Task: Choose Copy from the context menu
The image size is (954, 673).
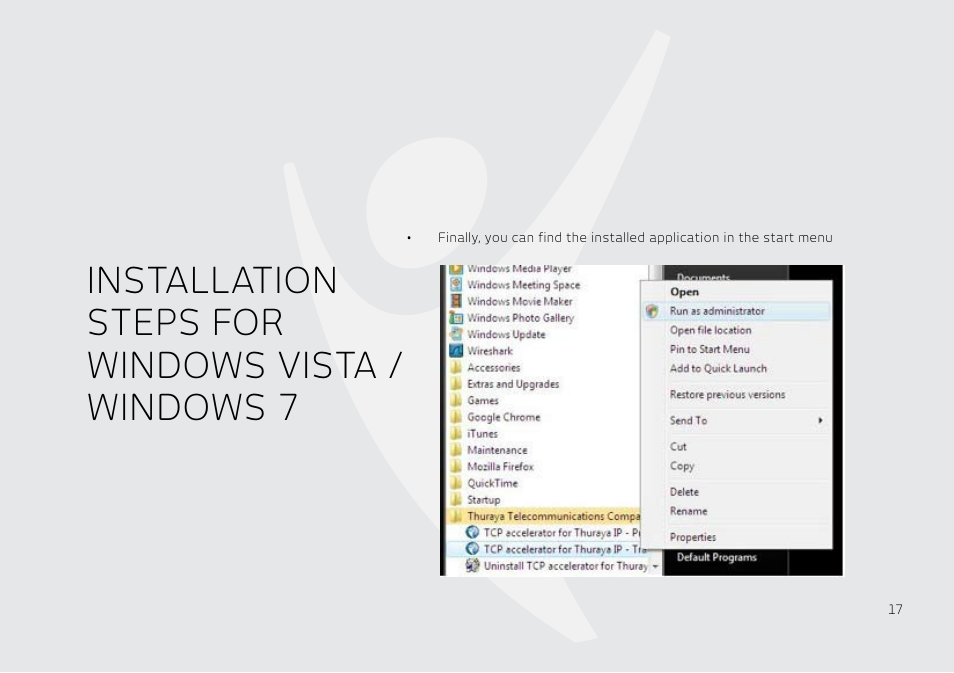Action: tap(682, 466)
